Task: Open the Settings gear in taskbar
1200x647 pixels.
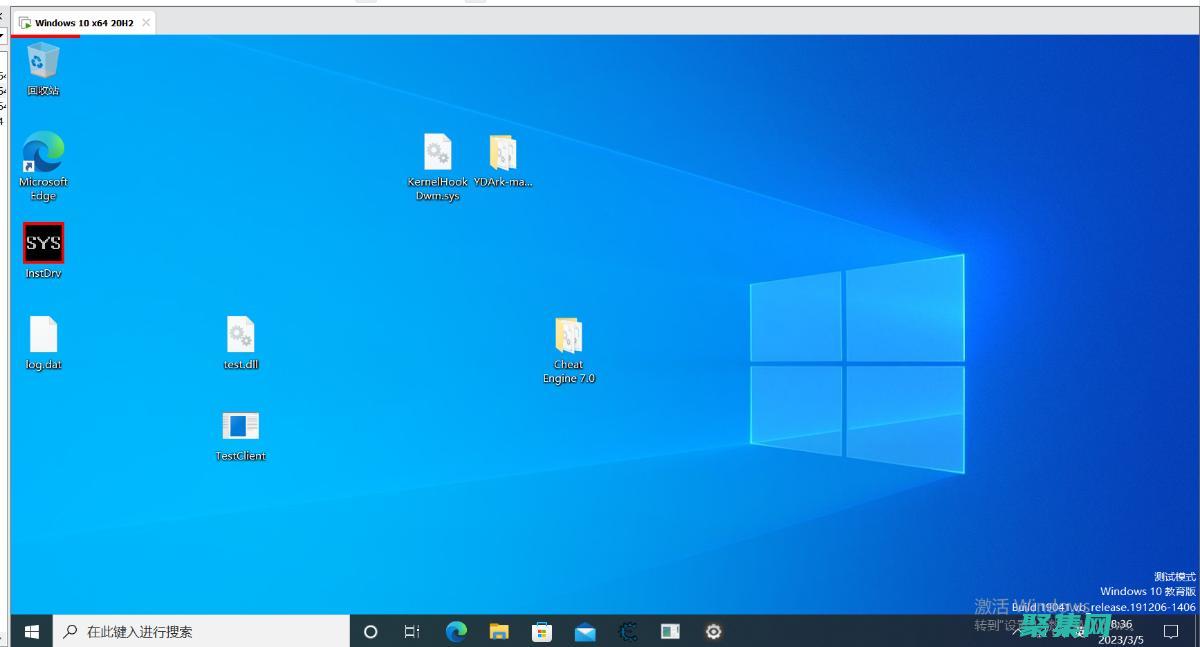Action: pyautogui.click(x=713, y=631)
